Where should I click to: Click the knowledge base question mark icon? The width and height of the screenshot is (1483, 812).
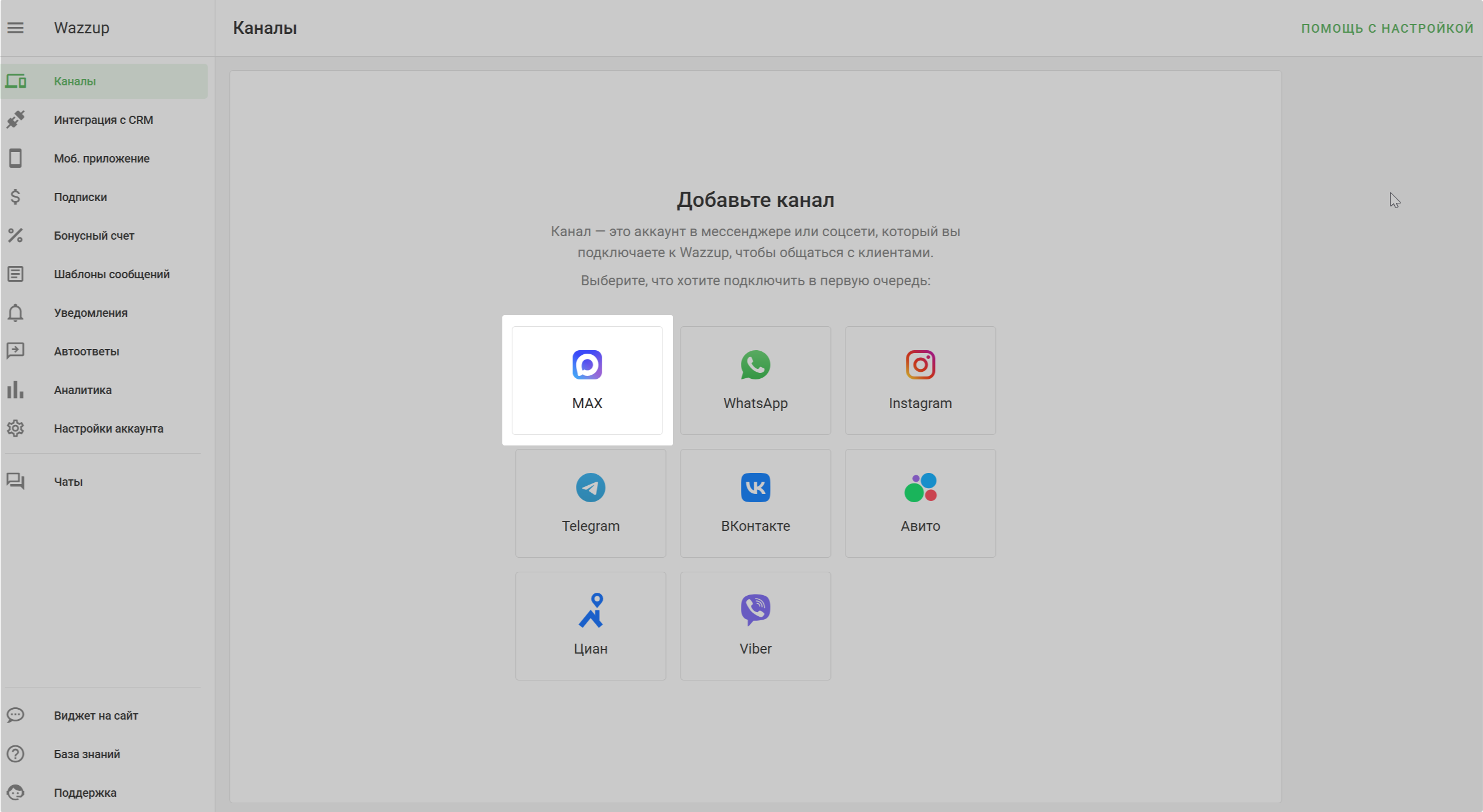16,754
